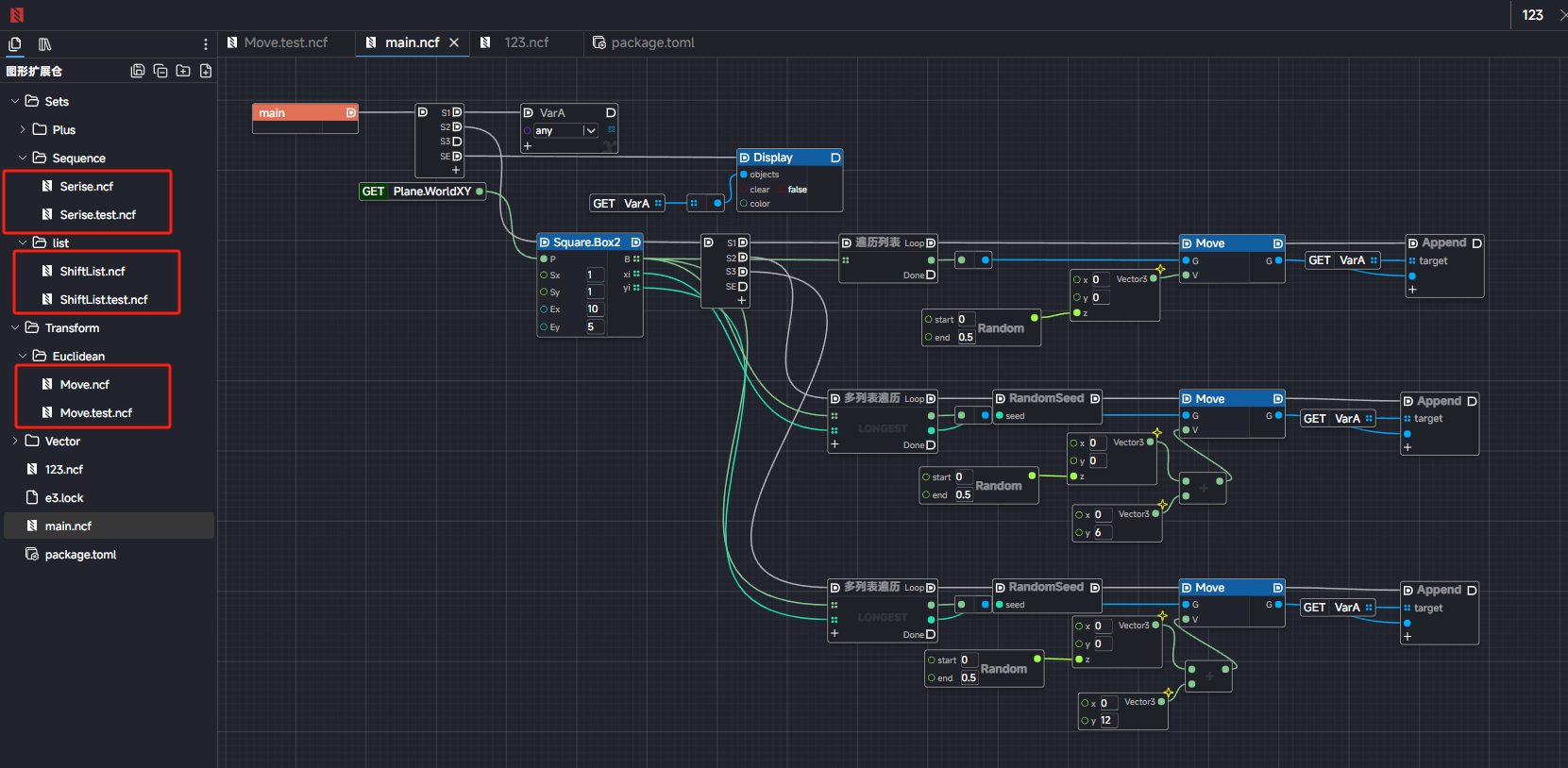This screenshot has height=768, width=1568.
Task: Click the GET Plane.WorldXY node
Action: [x=422, y=192]
